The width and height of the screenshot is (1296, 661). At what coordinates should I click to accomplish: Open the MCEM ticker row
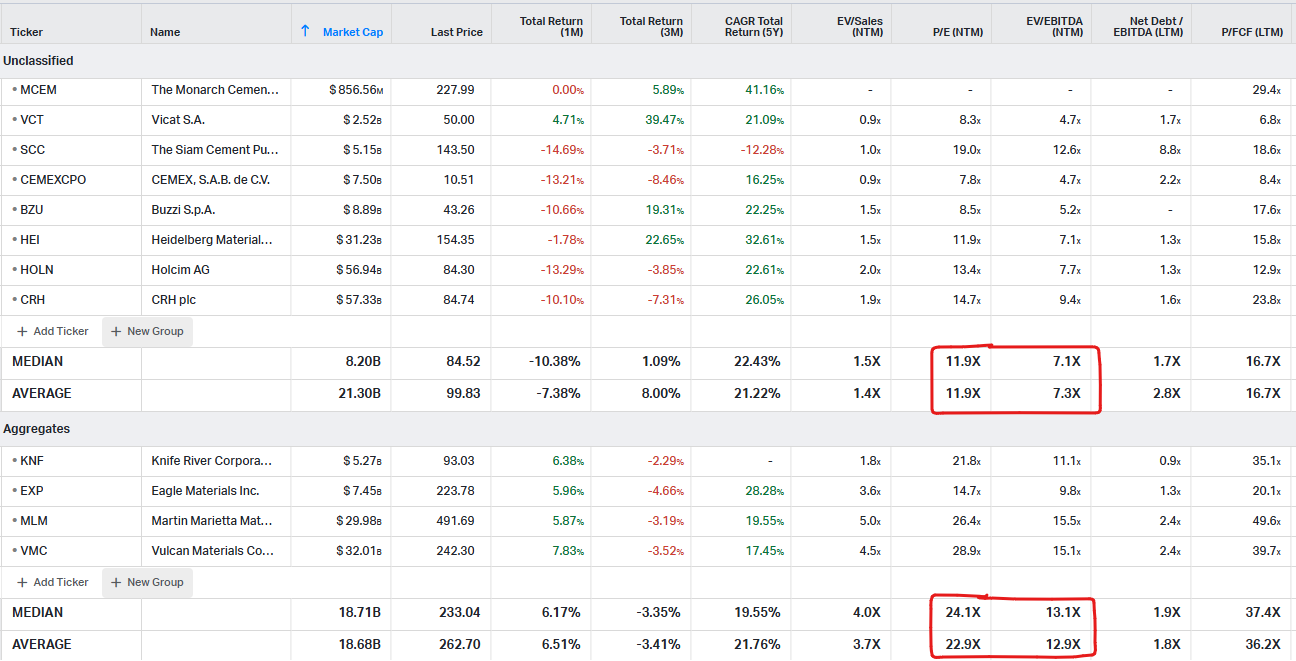[38, 90]
